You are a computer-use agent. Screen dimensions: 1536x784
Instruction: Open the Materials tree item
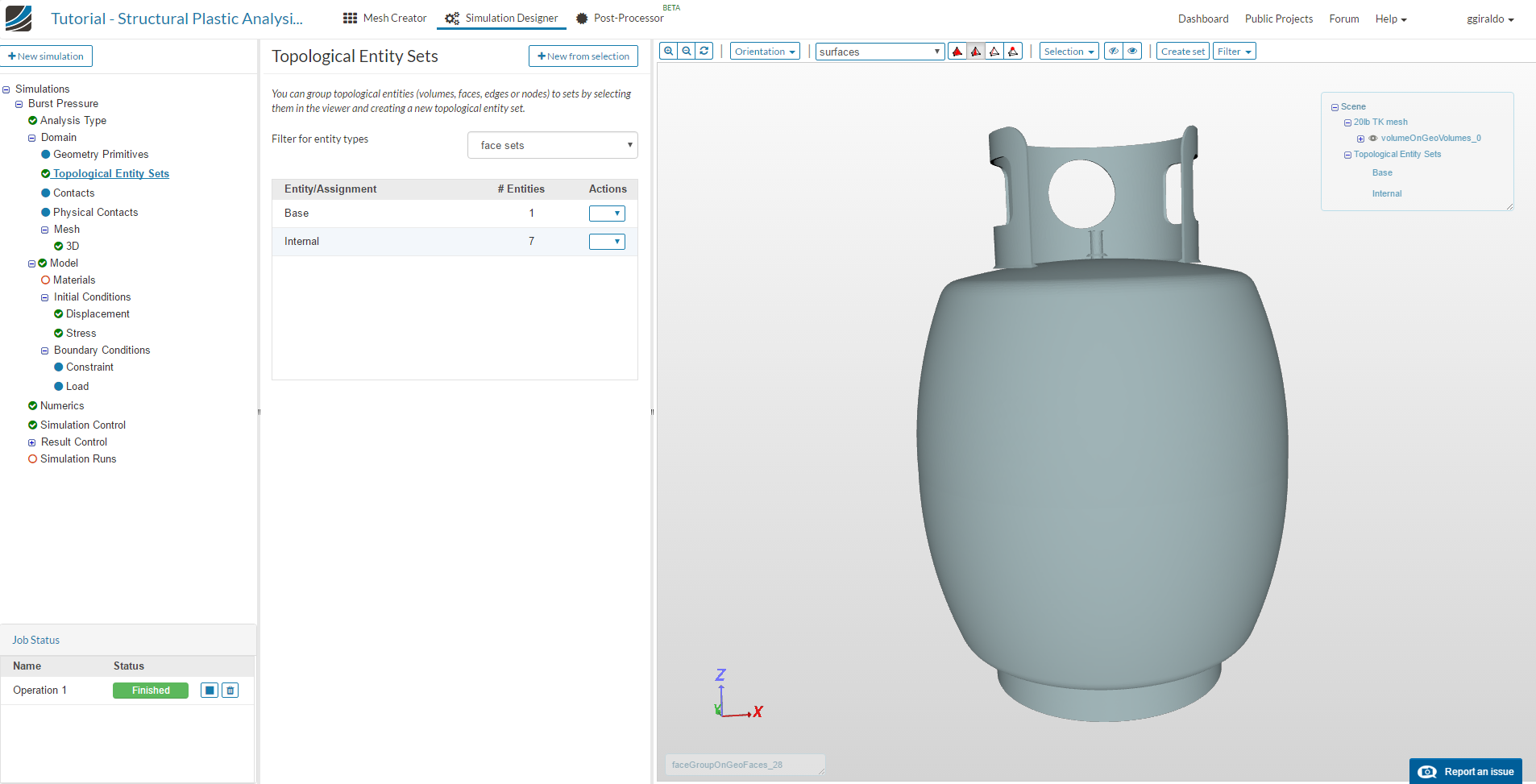click(x=74, y=280)
